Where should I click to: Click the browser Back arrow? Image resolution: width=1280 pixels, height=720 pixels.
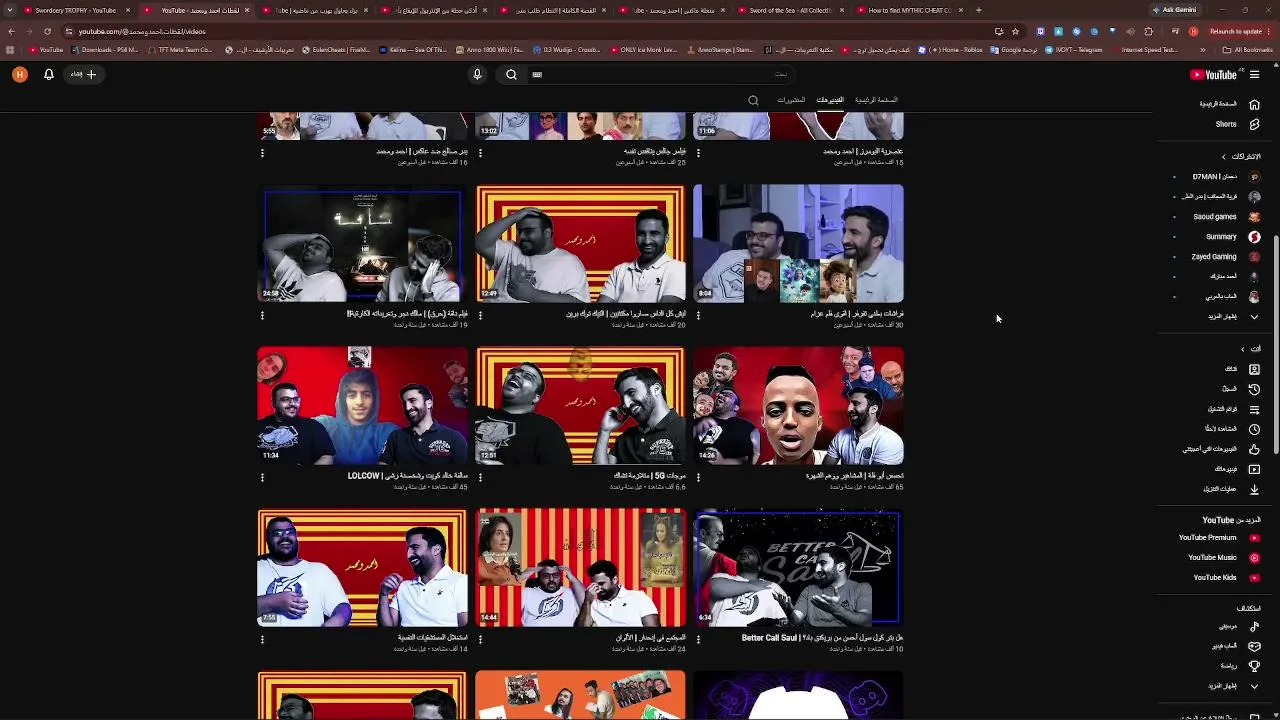click(x=11, y=31)
